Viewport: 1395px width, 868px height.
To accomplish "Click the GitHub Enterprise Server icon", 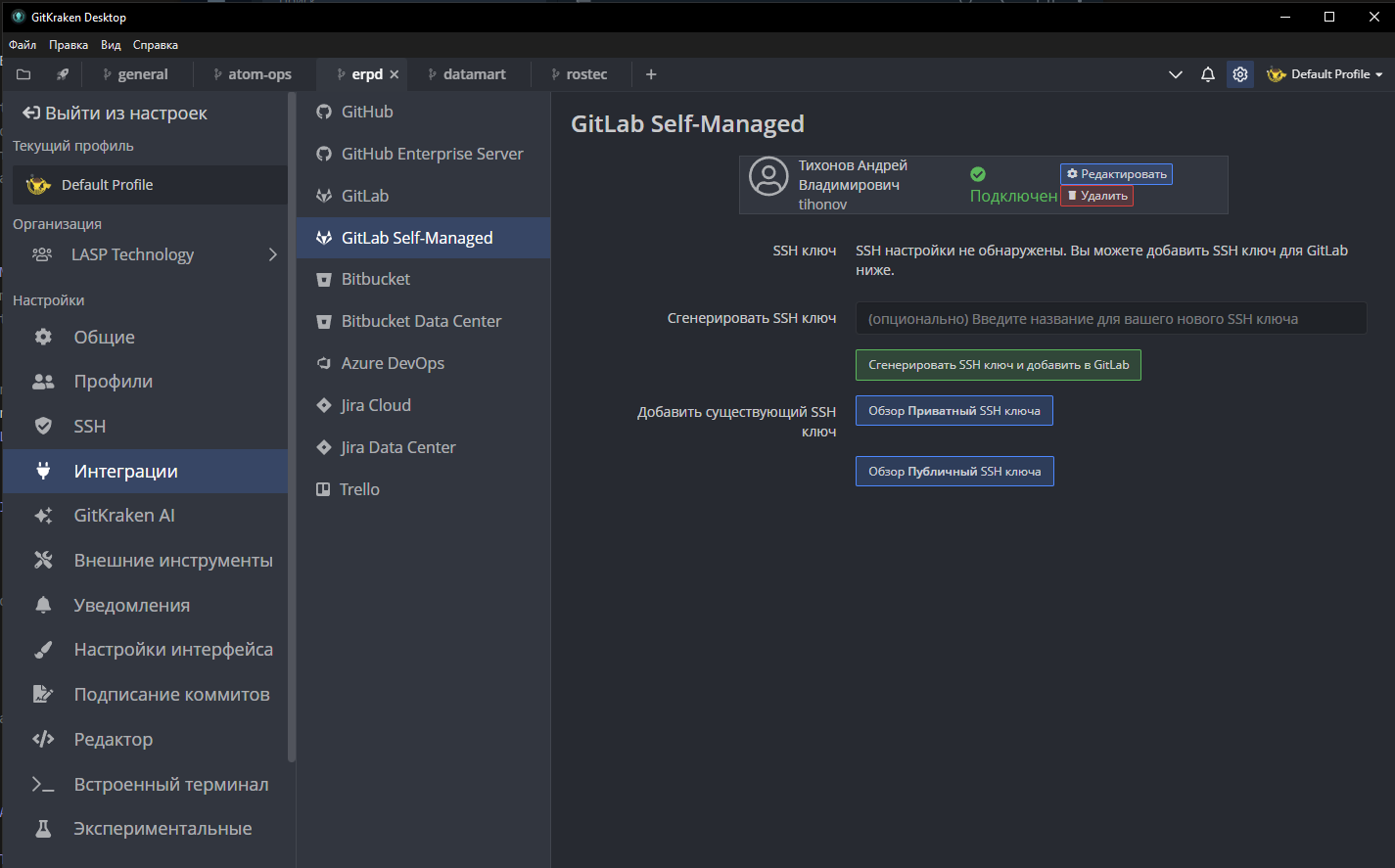I will coord(324,154).
